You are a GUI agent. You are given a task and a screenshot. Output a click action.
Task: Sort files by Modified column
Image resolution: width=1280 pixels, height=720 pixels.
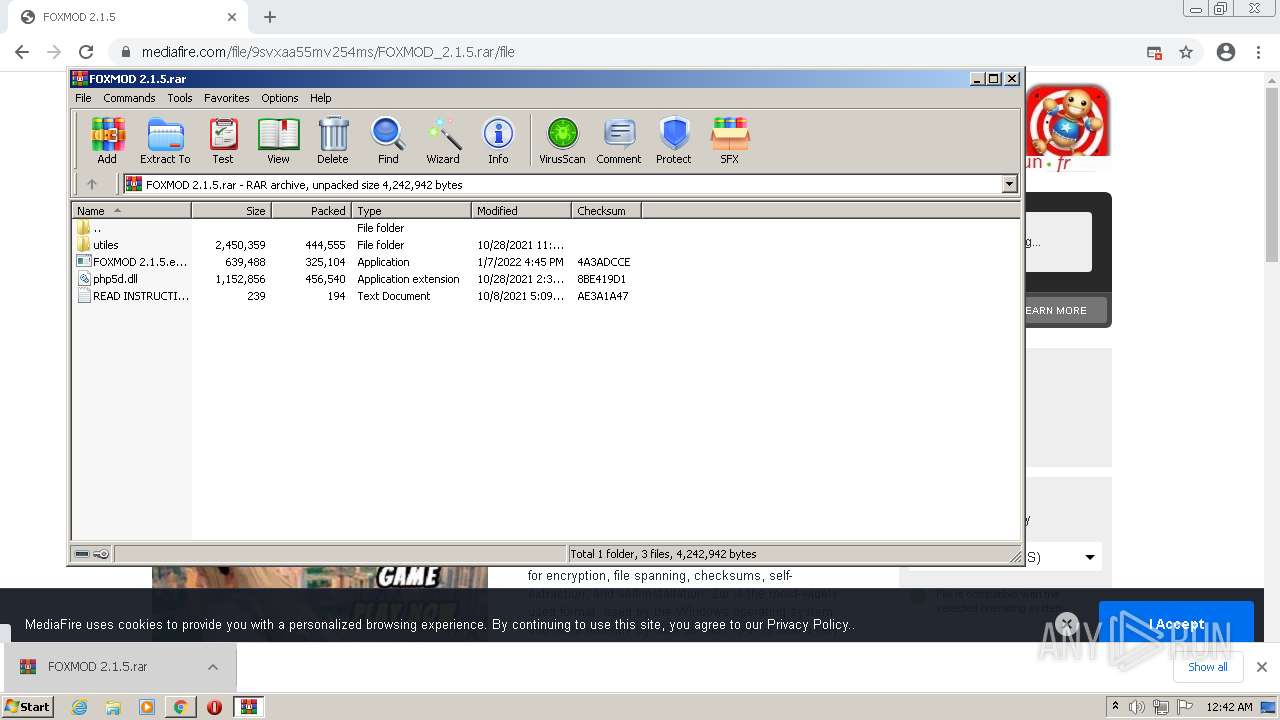(521, 211)
